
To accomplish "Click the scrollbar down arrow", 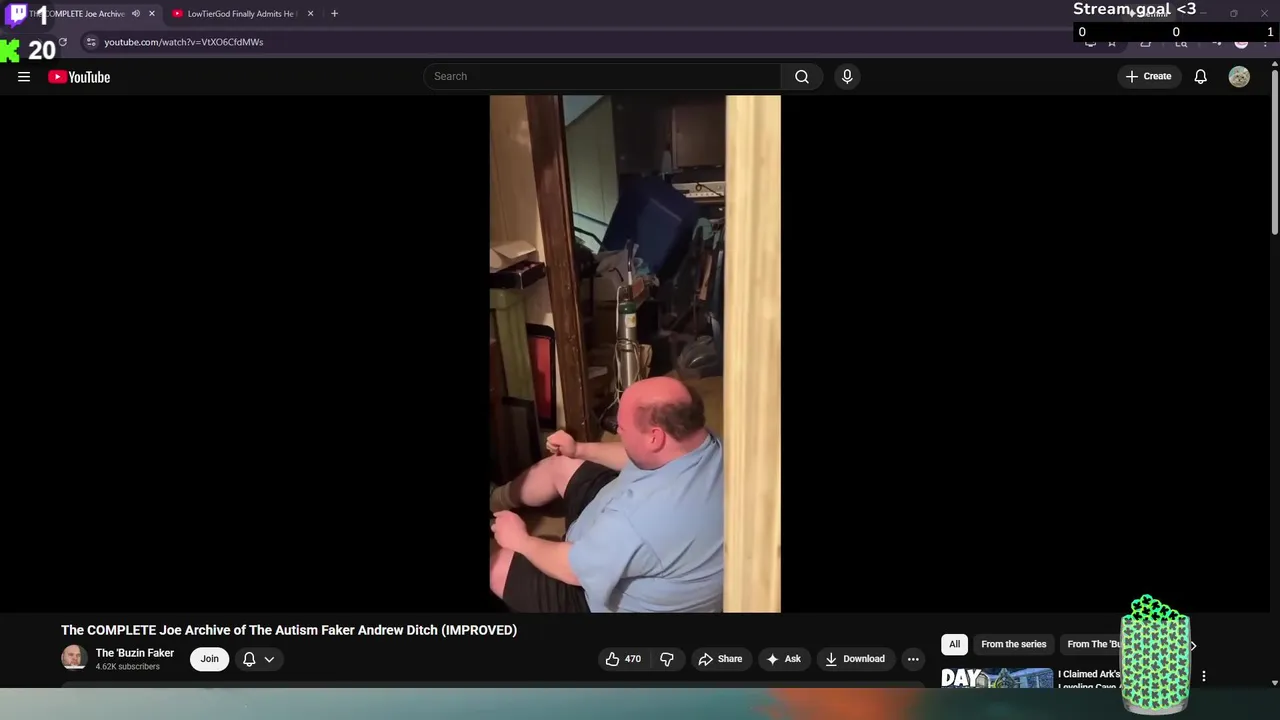I will [x=1274, y=683].
